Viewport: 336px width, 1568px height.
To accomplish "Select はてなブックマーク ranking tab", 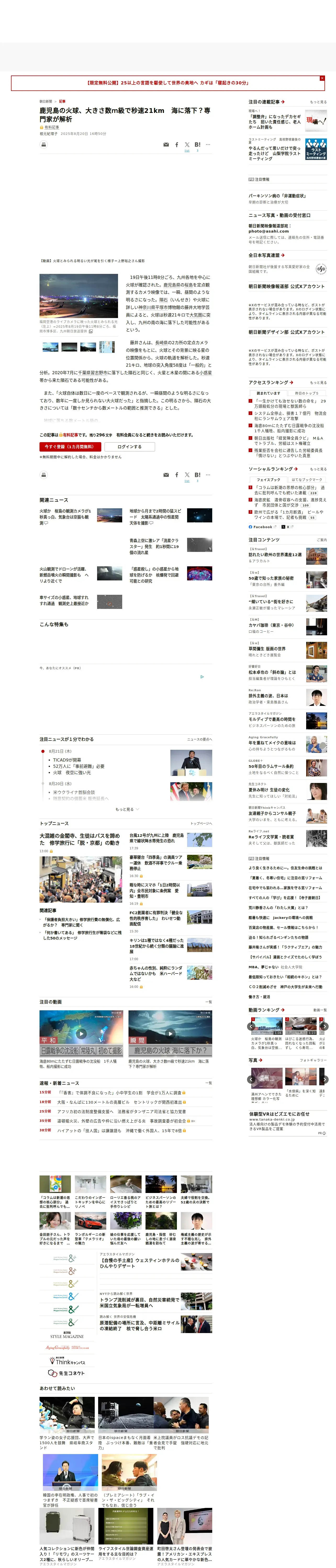I will pos(307,480).
